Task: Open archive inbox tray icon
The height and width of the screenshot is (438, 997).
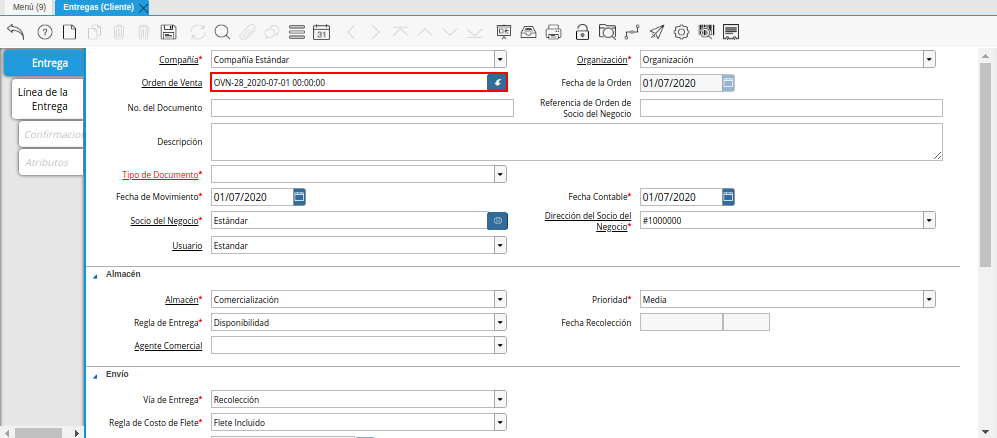Action: click(x=528, y=32)
